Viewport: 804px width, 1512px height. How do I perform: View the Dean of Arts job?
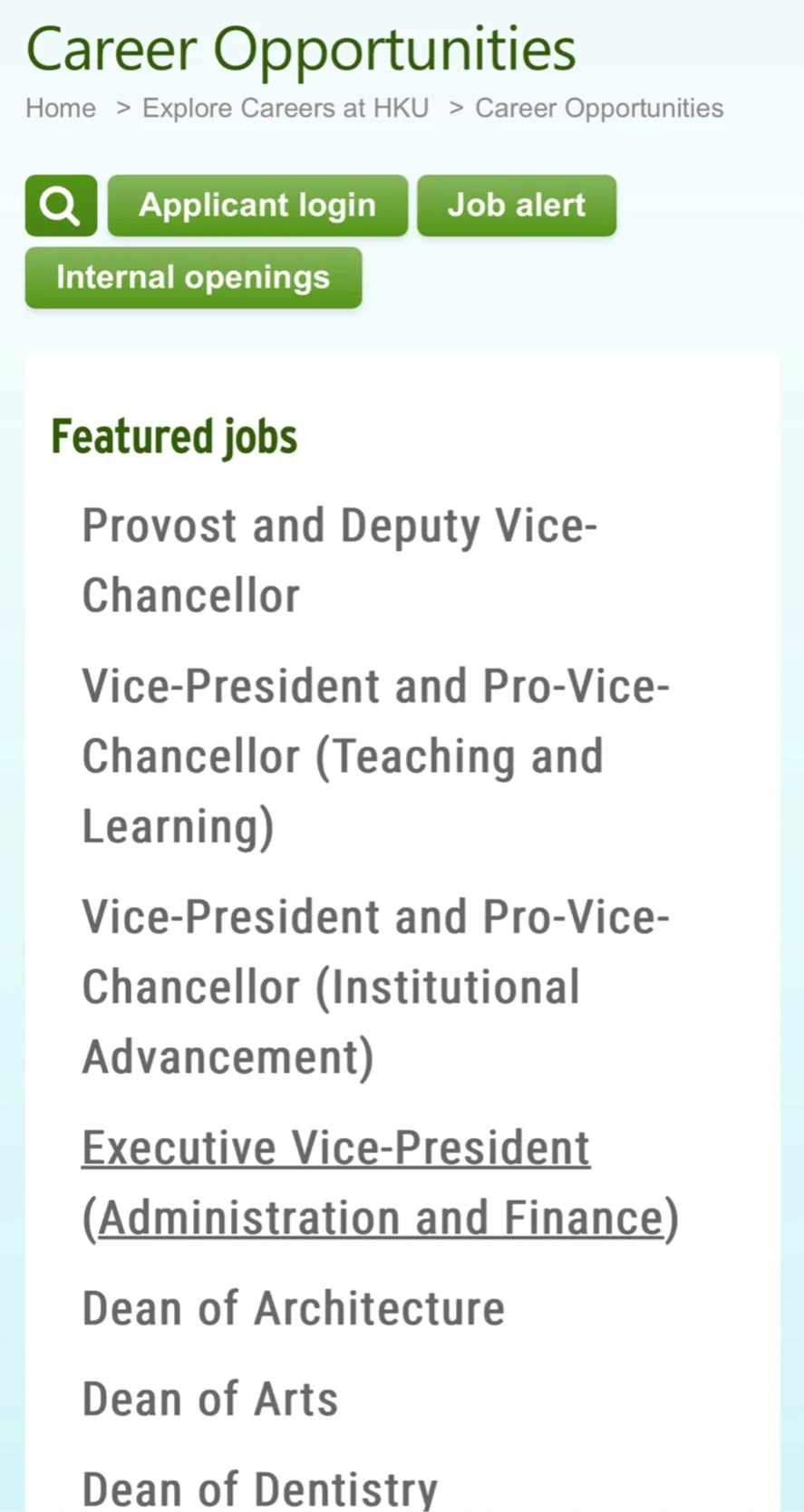(210, 1399)
